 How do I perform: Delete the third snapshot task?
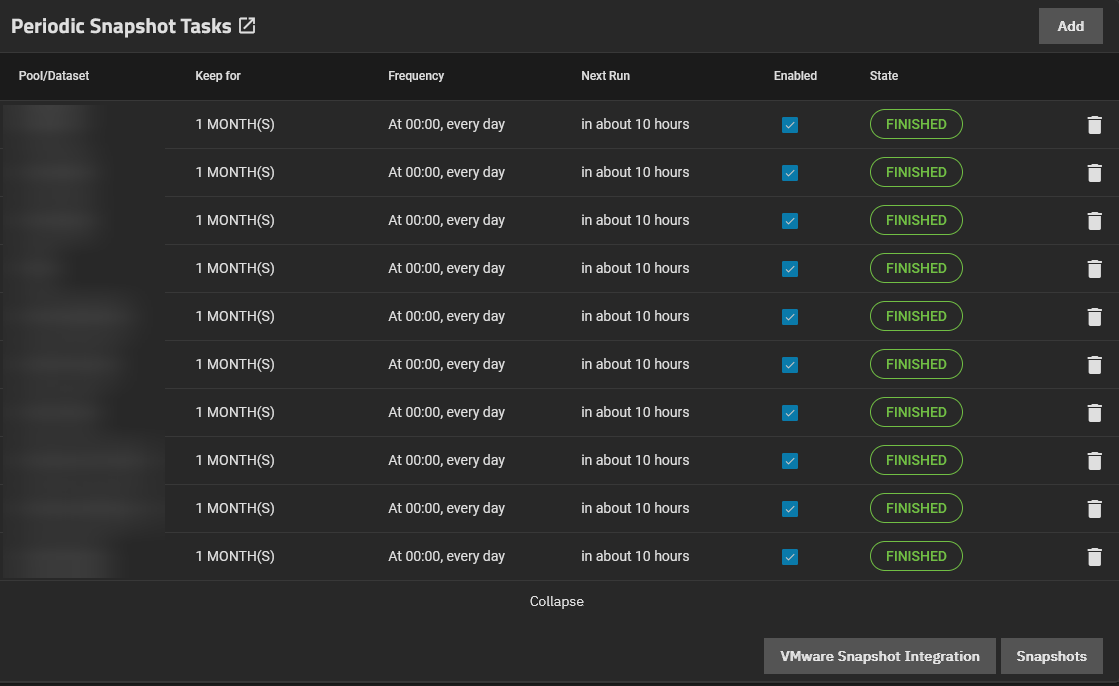click(x=1094, y=221)
